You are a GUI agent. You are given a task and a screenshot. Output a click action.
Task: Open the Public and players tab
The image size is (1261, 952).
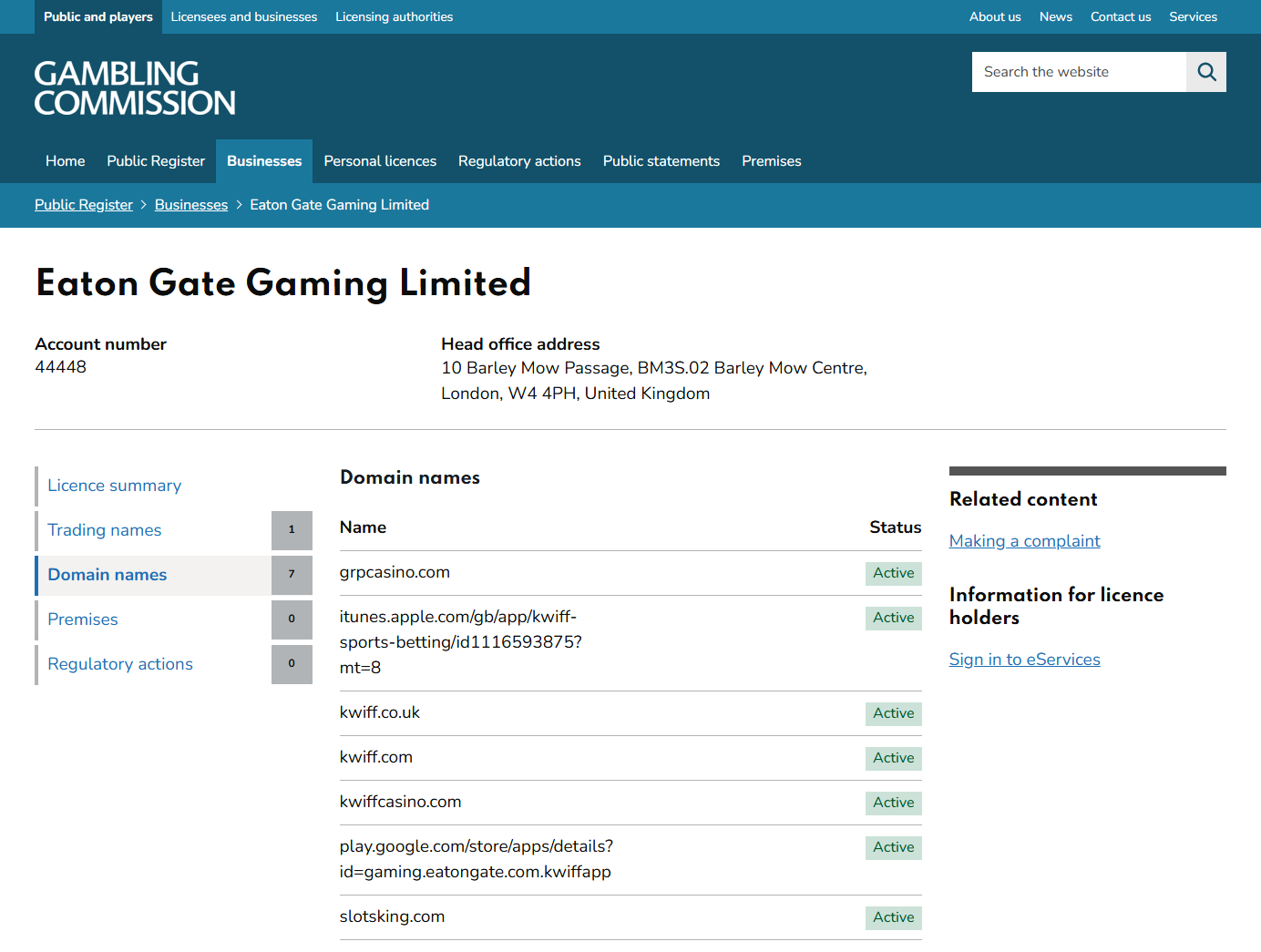(98, 16)
